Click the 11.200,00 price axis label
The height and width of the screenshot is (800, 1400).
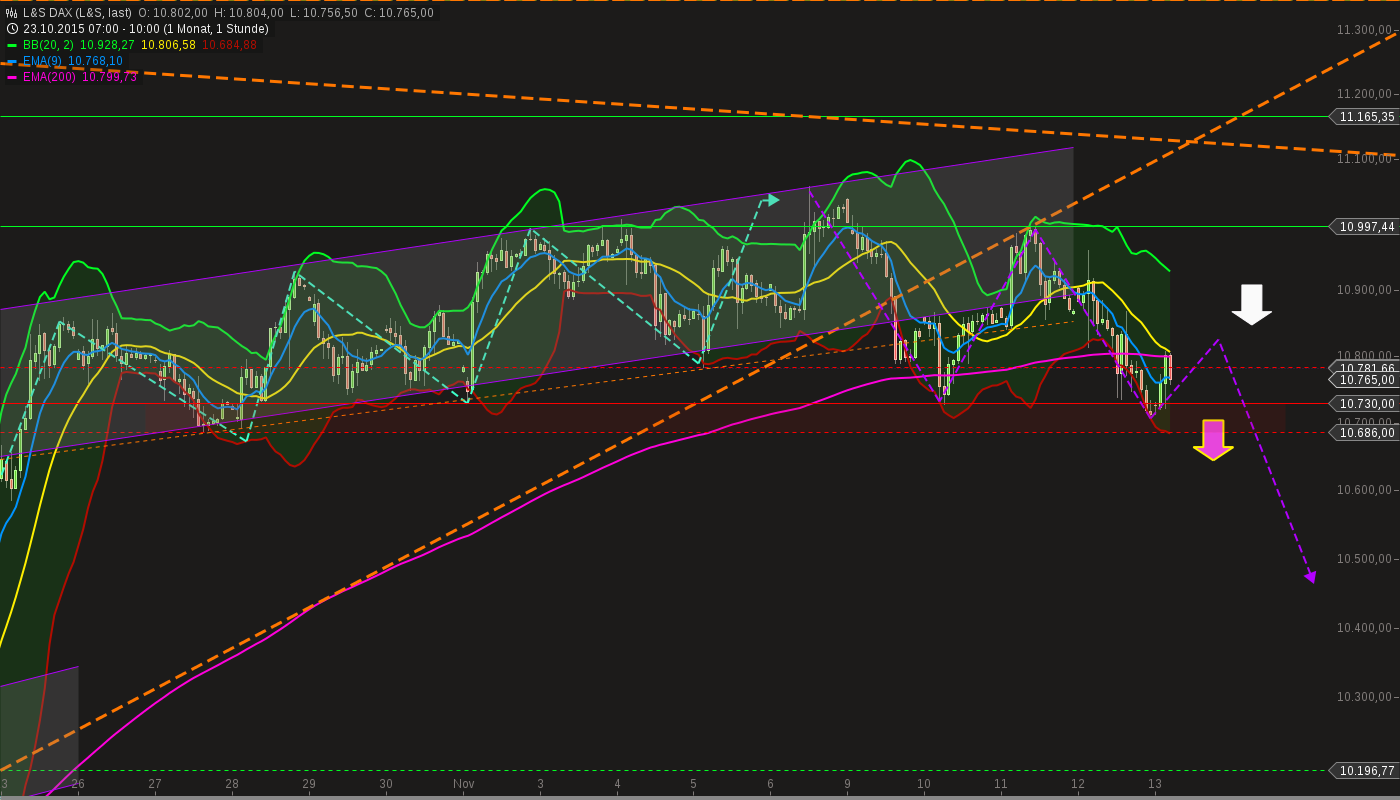pos(1365,94)
